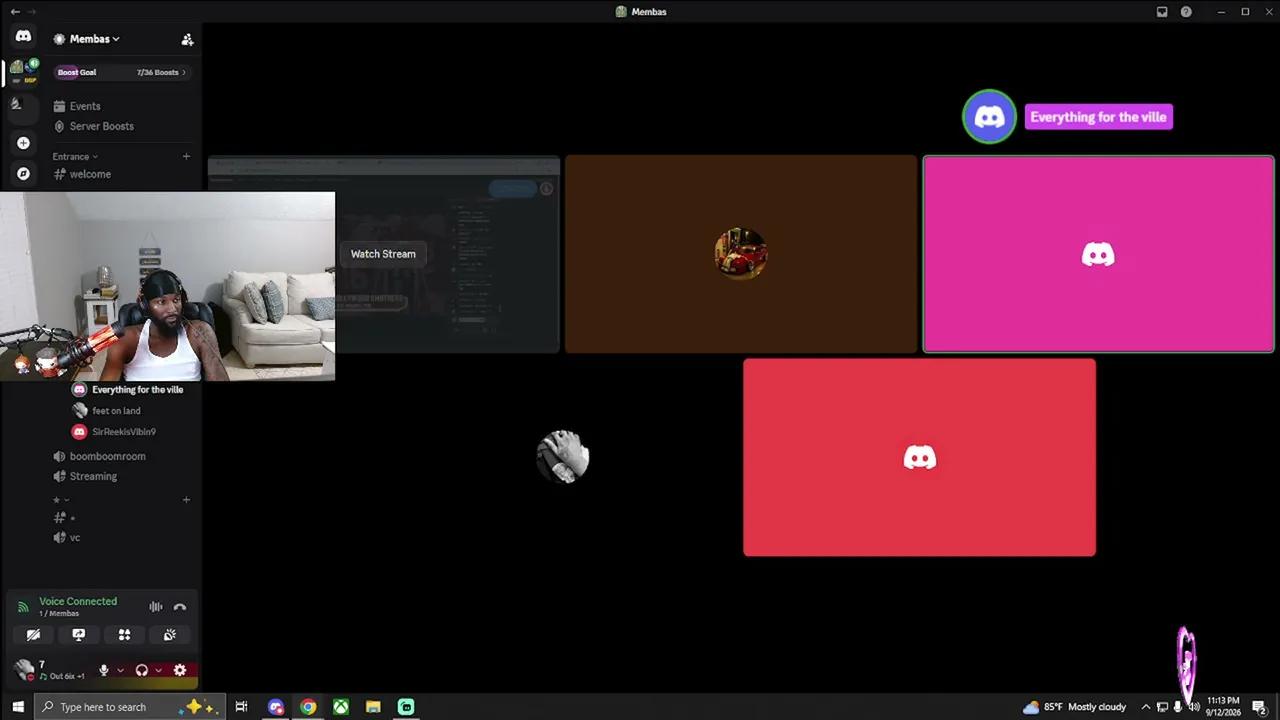
Task: Open the Activities launcher icon
Action: (124, 635)
